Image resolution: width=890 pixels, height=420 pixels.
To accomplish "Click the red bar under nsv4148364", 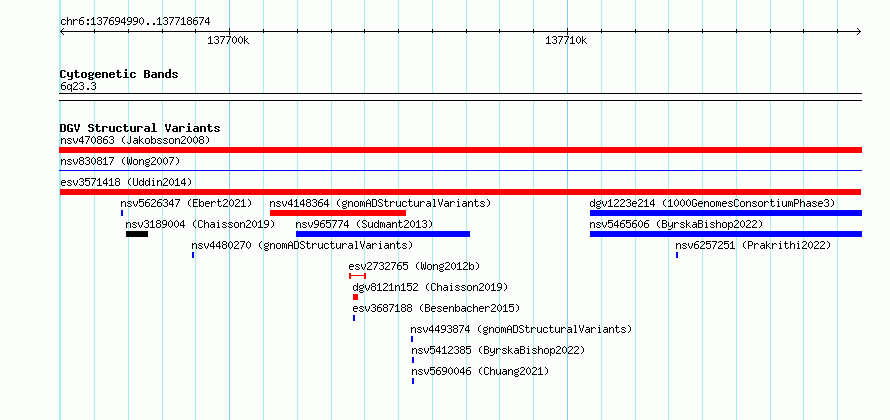I will (x=338, y=213).
